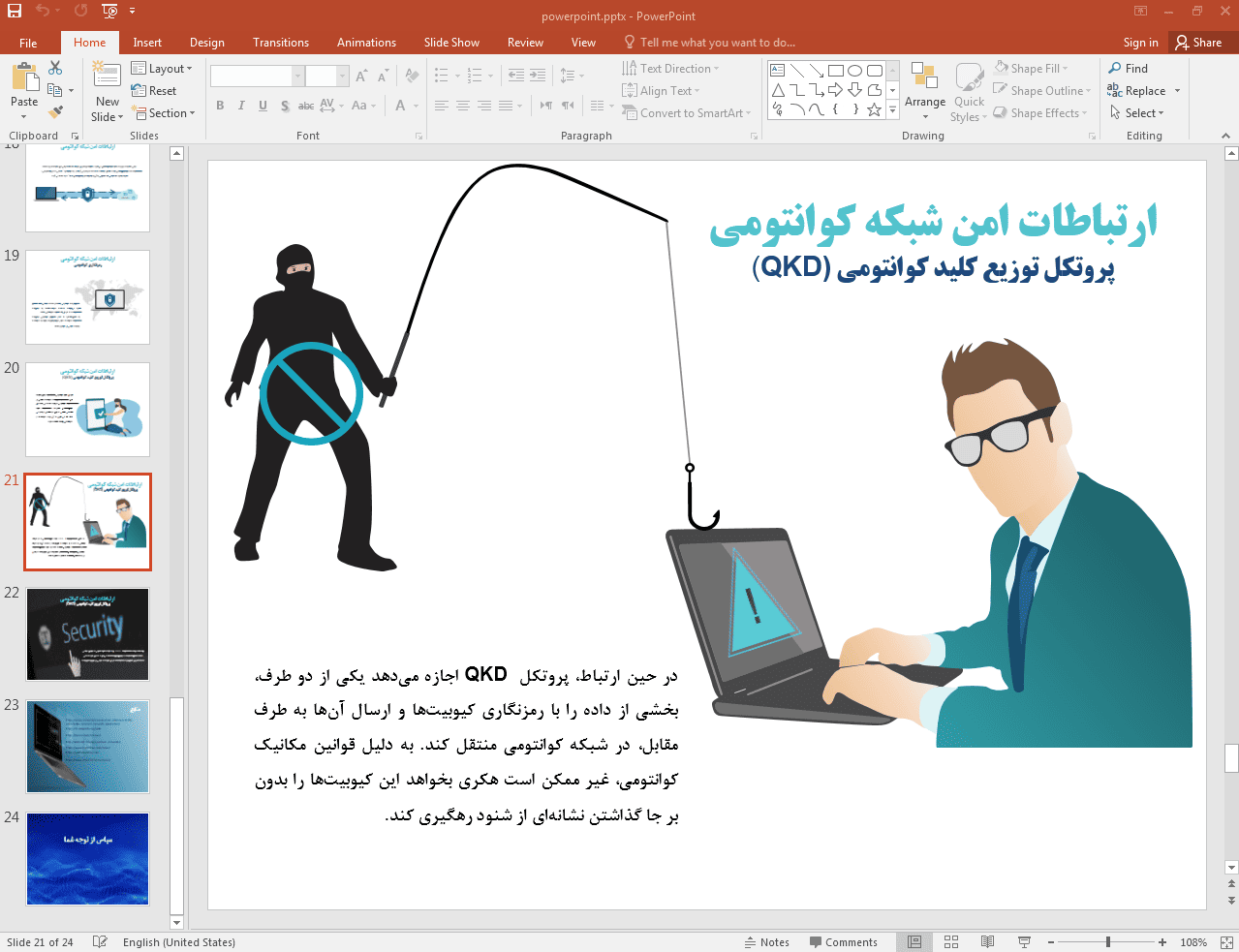The width and height of the screenshot is (1239, 952).
Task: Switch to the Slide Show tab
Action: [x=451, y=43]
